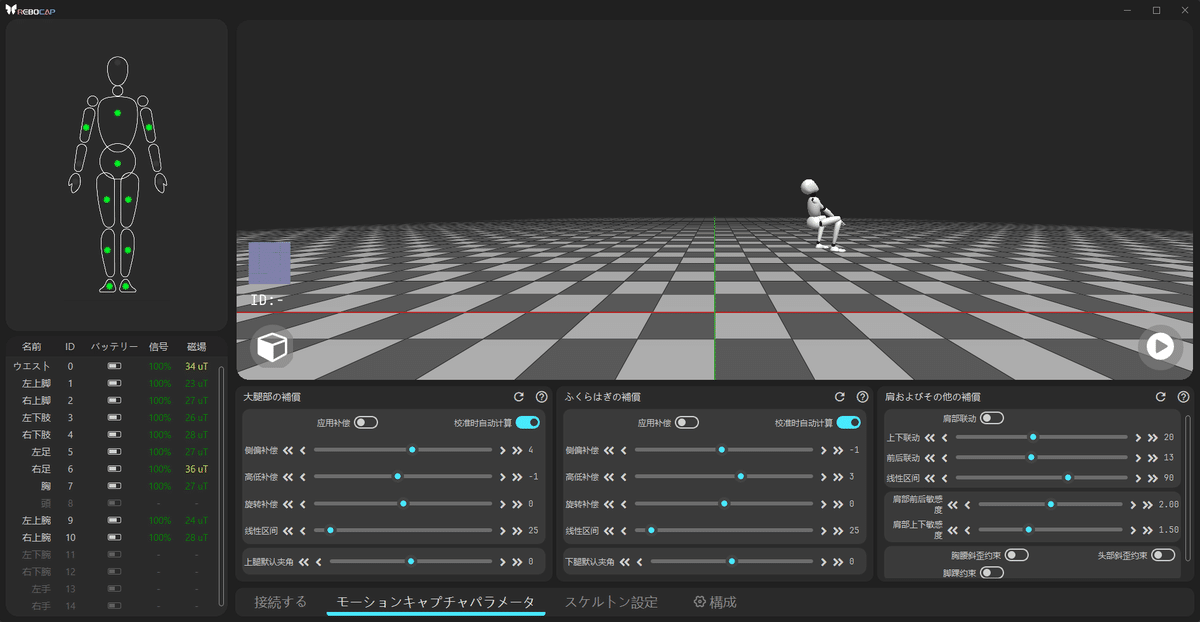Viewport: 1200px width, 622px height.
Task: Click double-right arrow for 上腿默认夹角
Action: coord(517,562)
